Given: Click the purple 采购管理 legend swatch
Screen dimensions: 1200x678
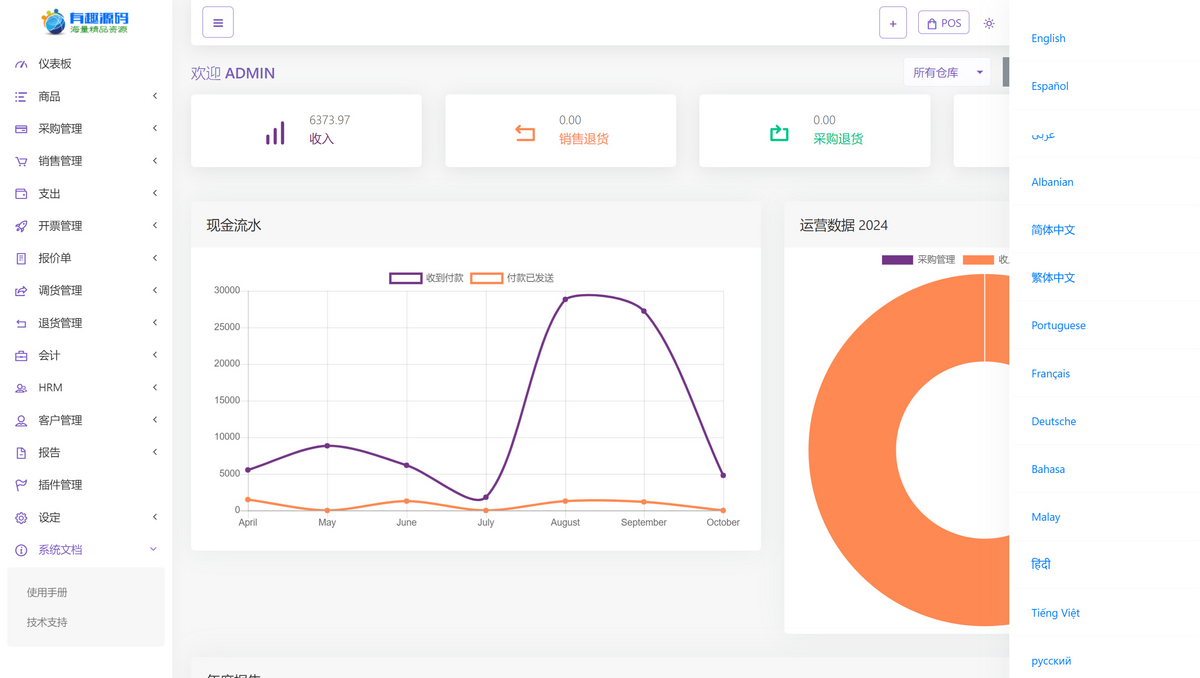Looking at the screenshot, I should [897, 260].
